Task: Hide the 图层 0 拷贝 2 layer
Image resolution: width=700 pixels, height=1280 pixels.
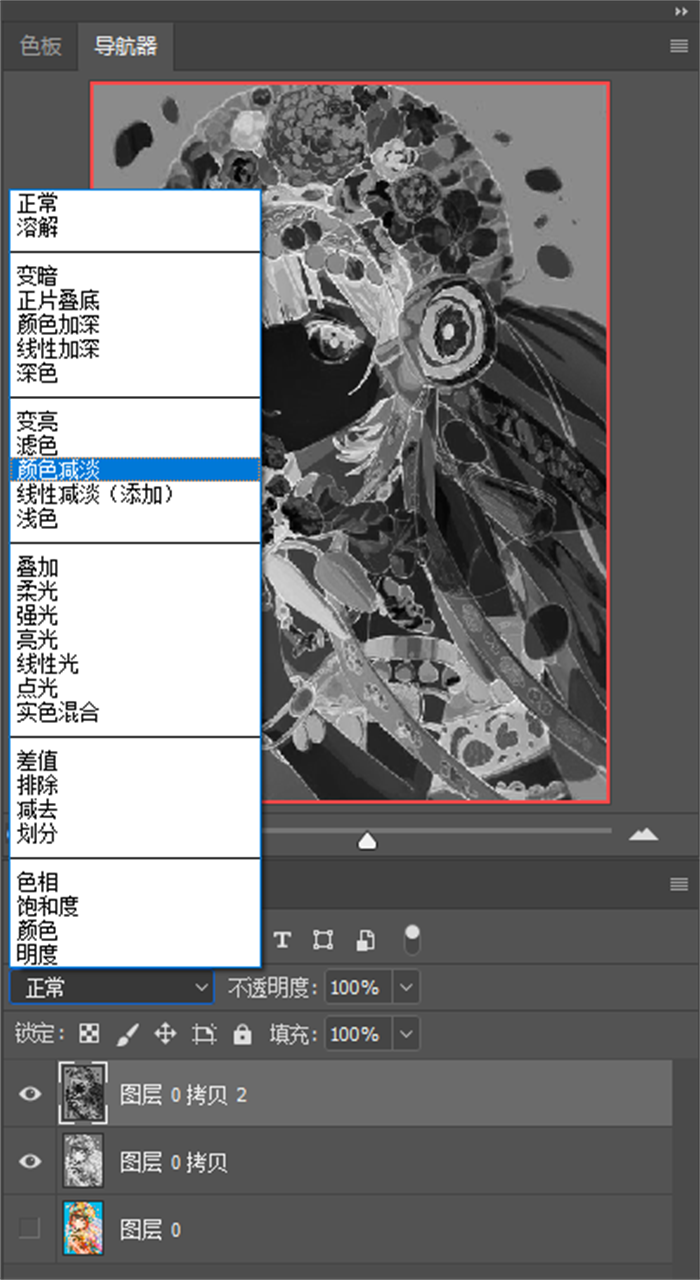Action: point(30,1094)
